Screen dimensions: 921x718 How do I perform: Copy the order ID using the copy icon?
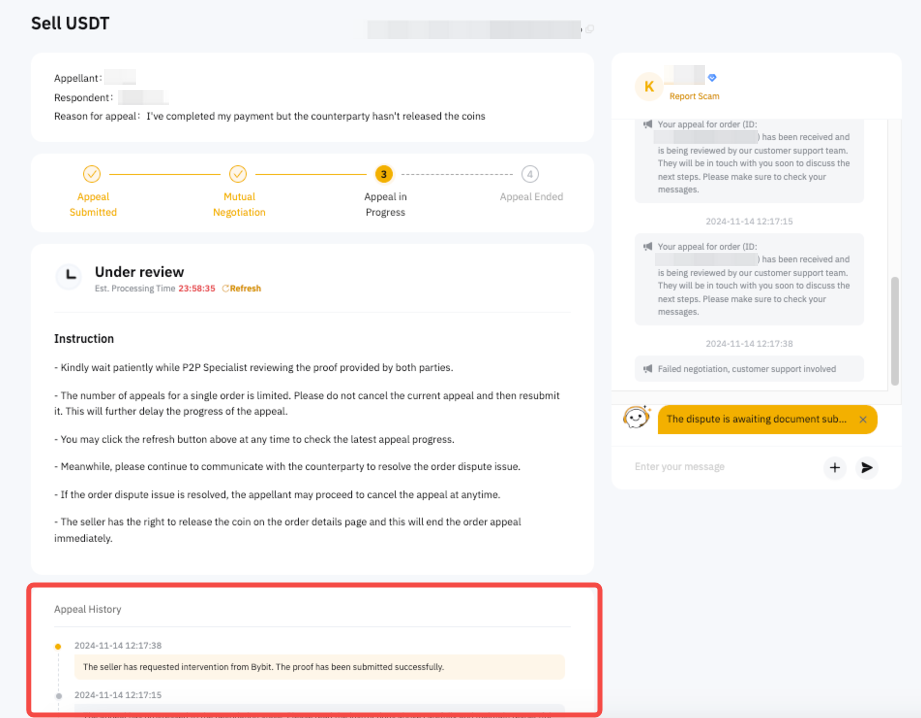590,29
